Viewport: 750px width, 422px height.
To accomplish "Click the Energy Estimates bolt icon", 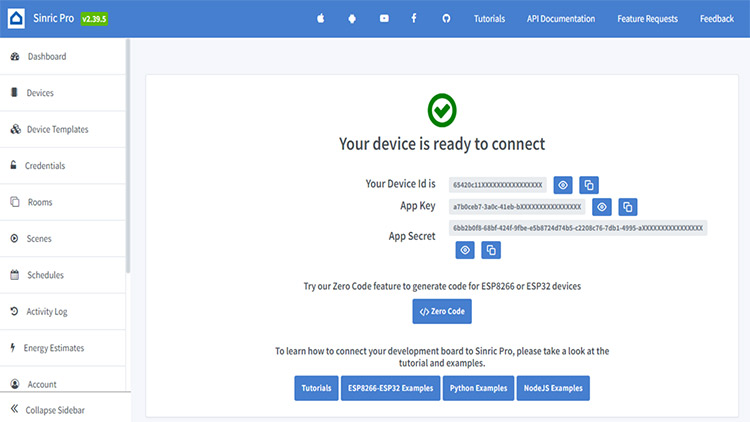I will tap(12, 347).
